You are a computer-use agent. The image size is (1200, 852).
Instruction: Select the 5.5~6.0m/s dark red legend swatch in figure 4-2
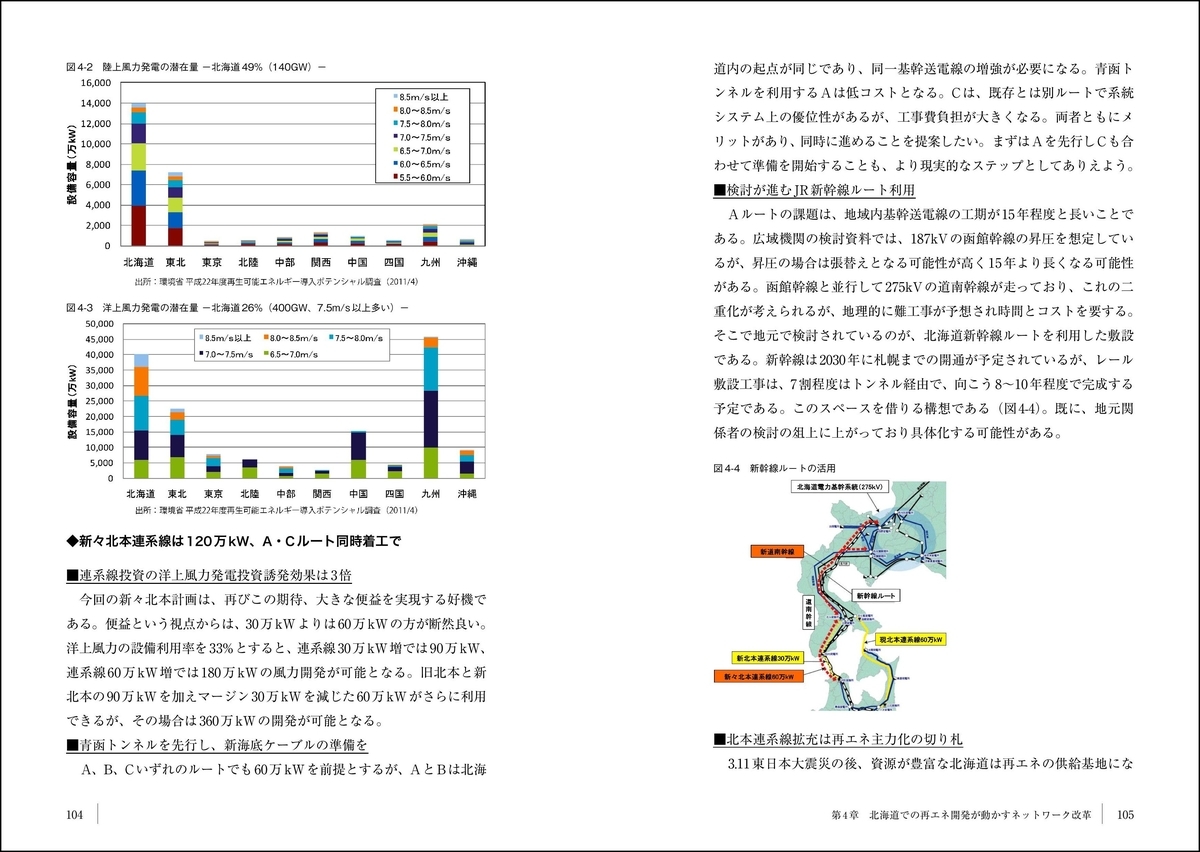tap(394, 177)
